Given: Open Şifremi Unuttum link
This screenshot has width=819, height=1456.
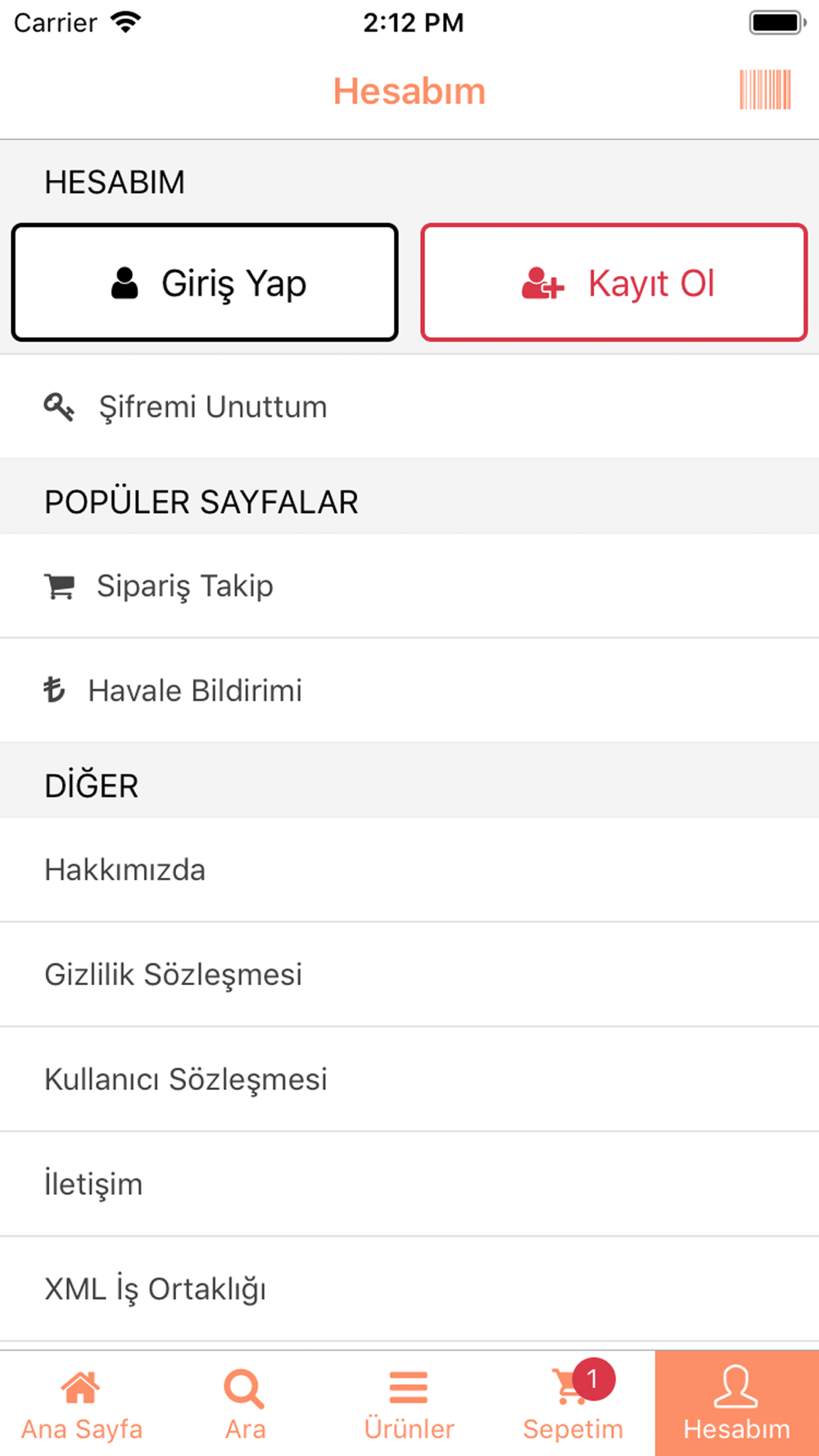Looking at the screenshot, I should click(x=409, y=407).
